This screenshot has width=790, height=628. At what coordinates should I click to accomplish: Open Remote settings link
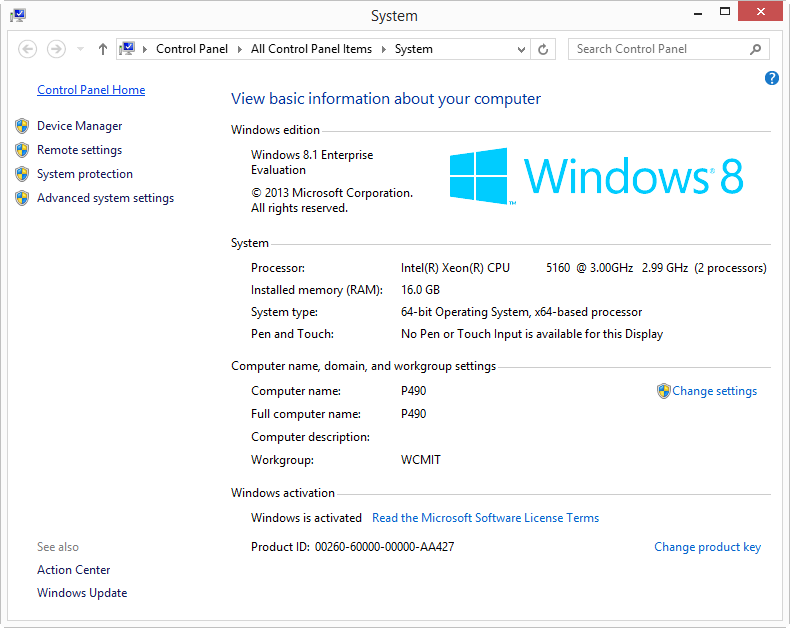(x=80, y=150)
